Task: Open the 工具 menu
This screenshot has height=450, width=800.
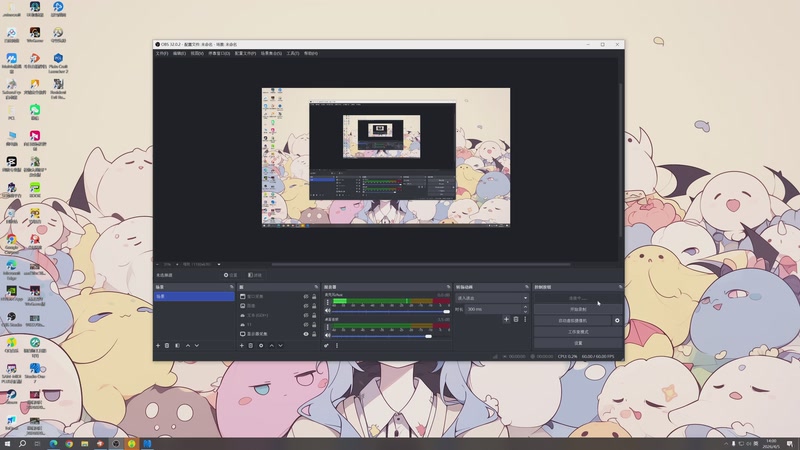Action: click(x=292, y=53)
